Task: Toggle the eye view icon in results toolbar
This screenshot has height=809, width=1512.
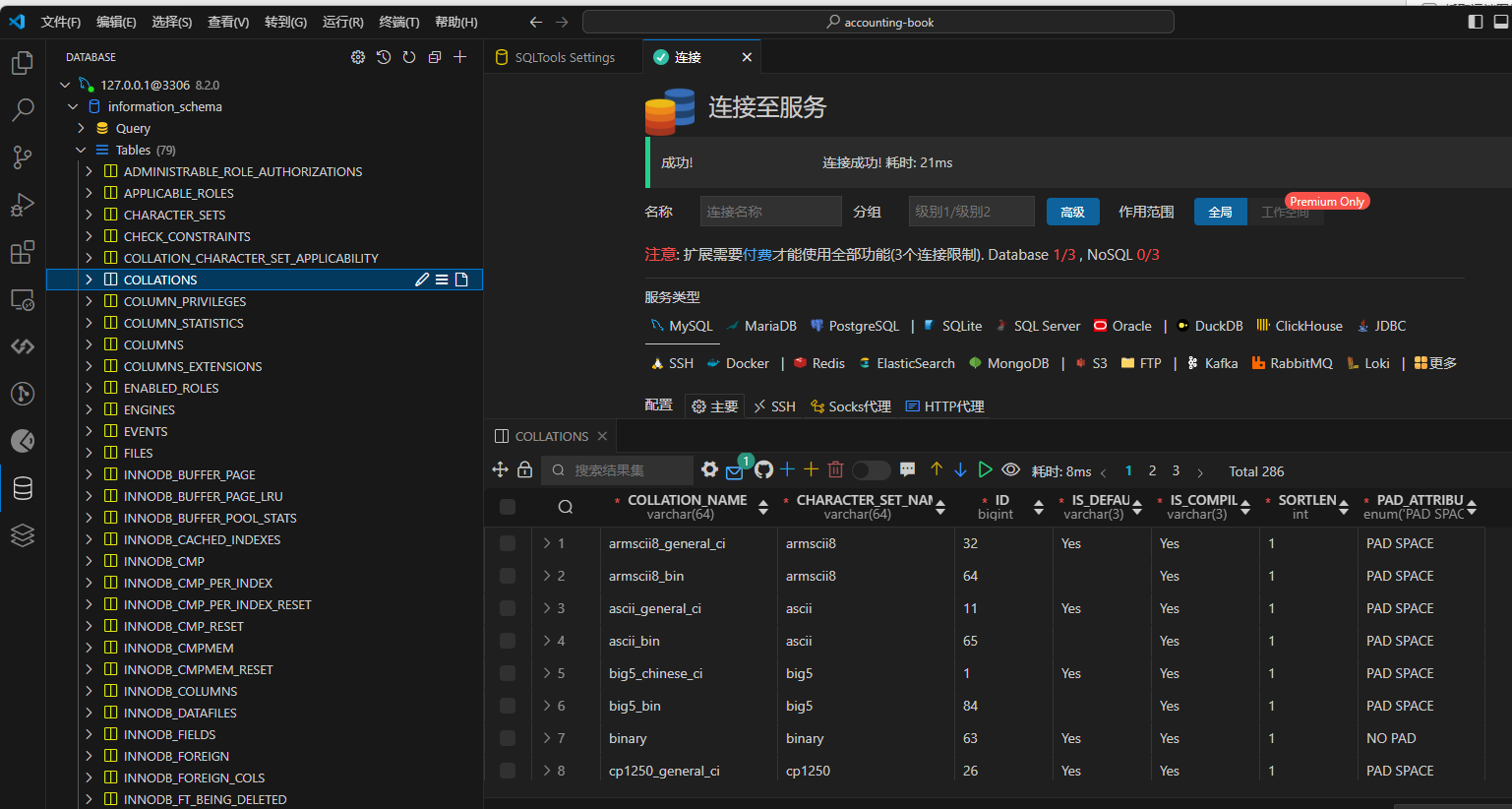Action: (1010, 469)
